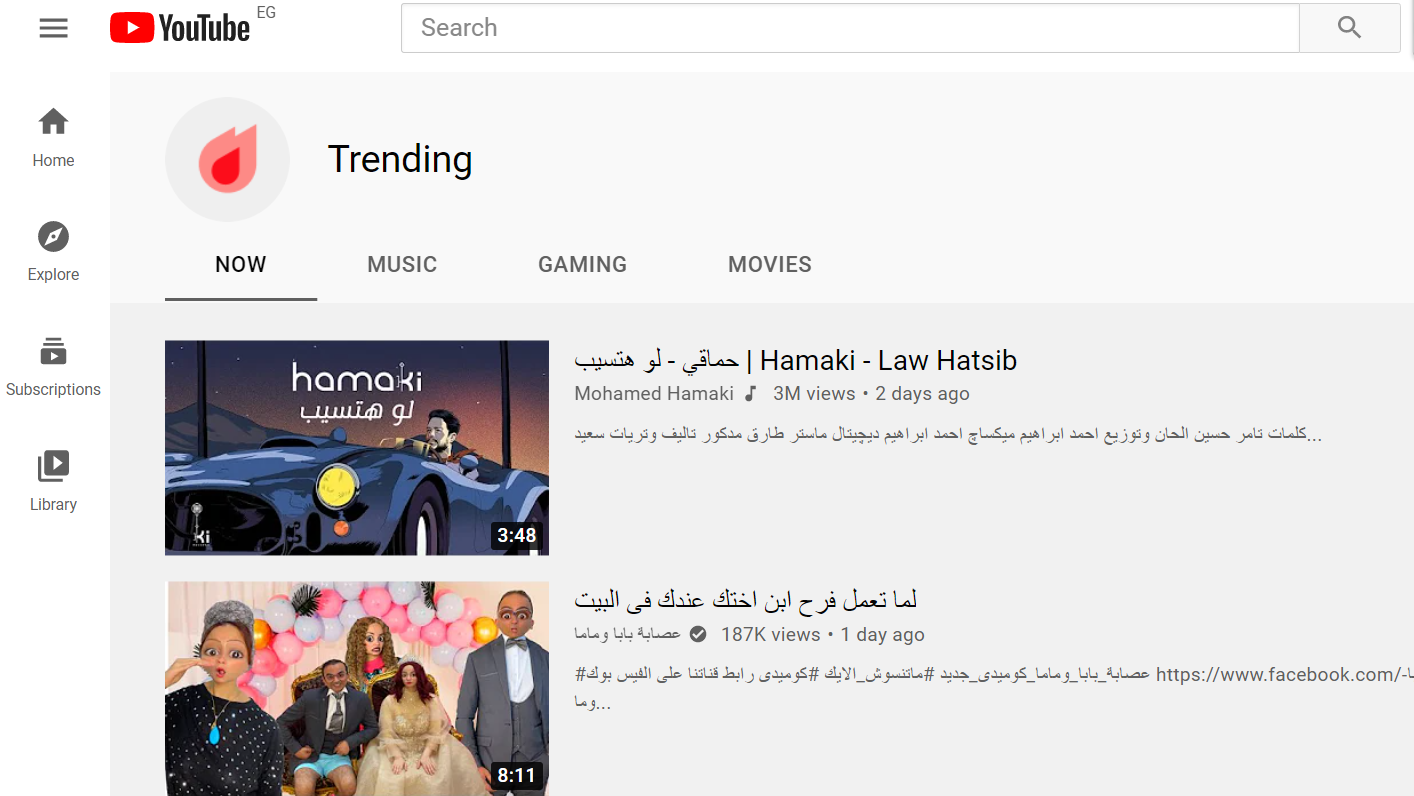Image resolution: width=1414 pixels, height=796 pixels.
Task: Play the wedding party thumbnail video
Action: point(357,688)
